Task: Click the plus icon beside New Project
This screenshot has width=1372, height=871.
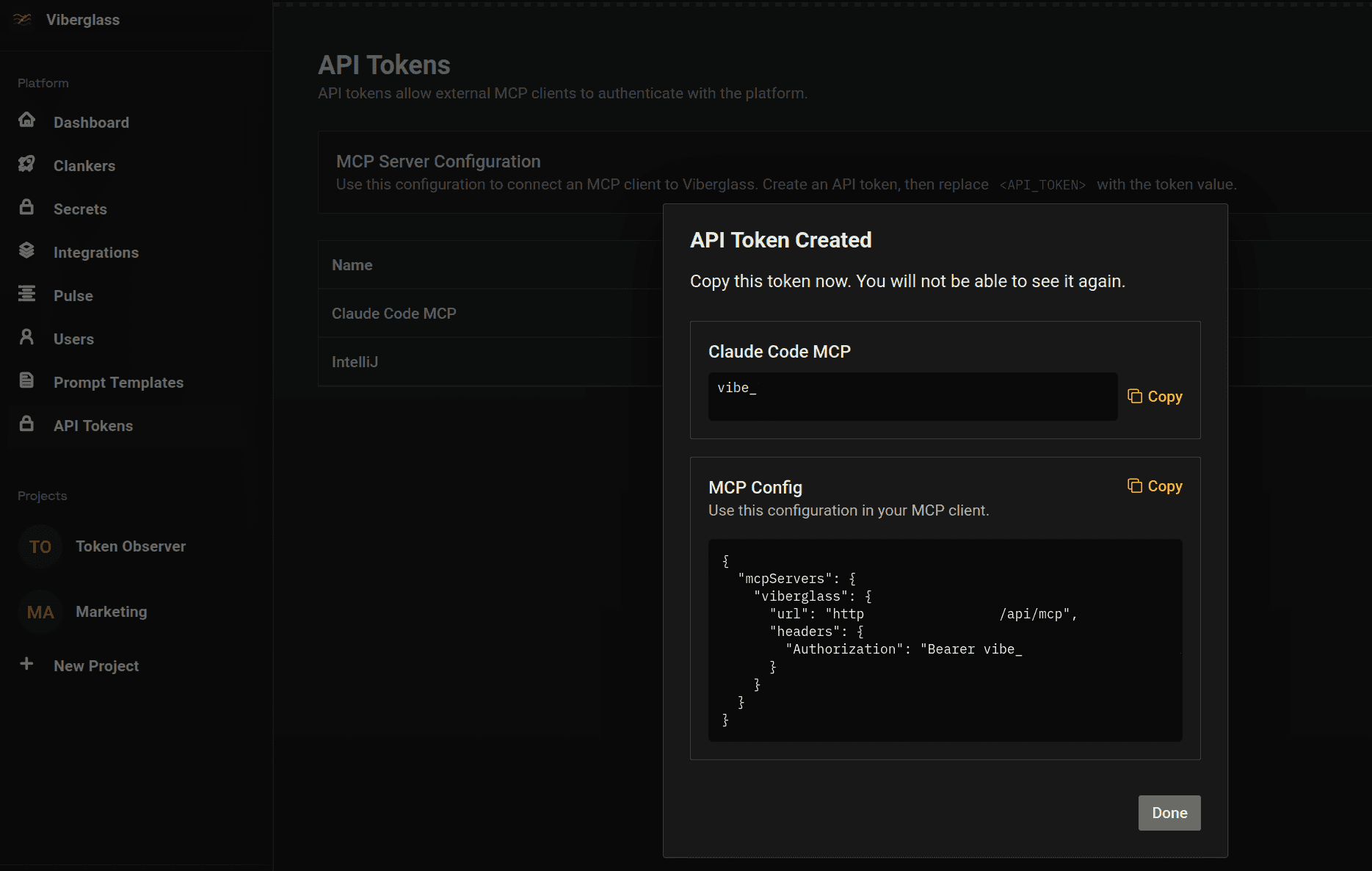Action: [x=26, y=664]
